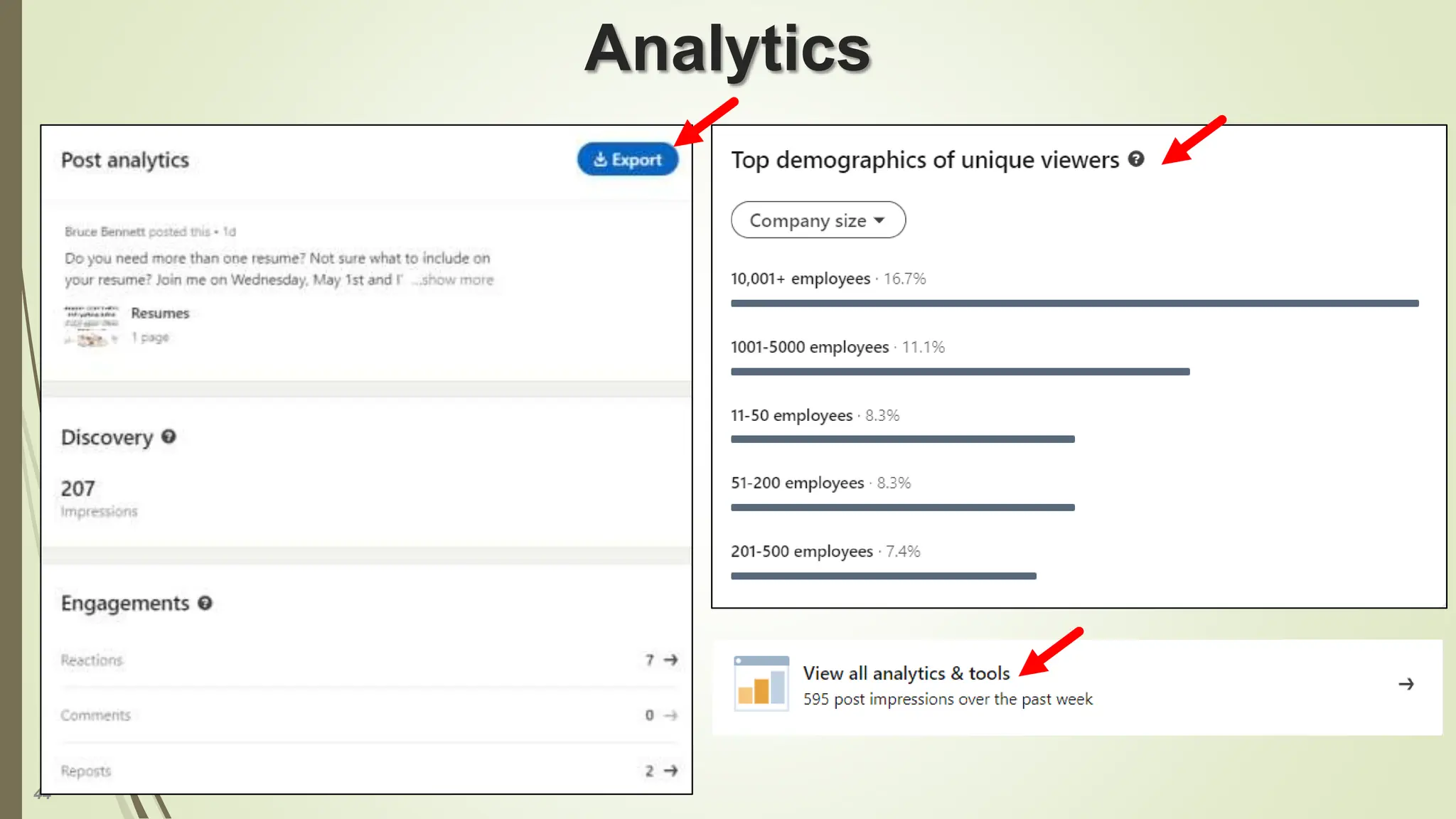This screenshot has width=1456, height=819.
Task: Click the 10,001+ employees bar
Action: pyautogui.click(x=1074, y=304)
